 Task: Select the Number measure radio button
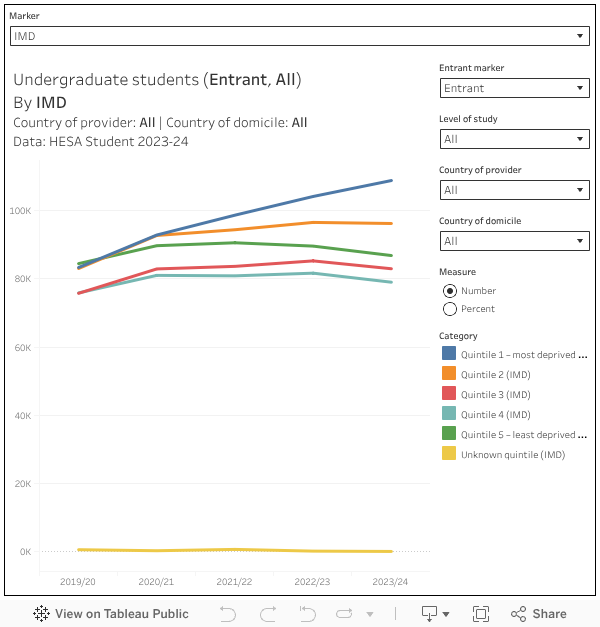[x=450, y=291]
